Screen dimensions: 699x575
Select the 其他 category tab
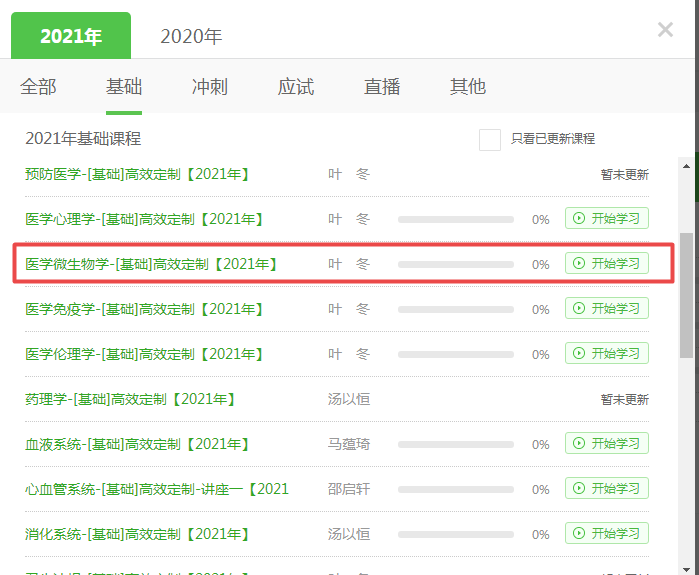tap(468, 87)
